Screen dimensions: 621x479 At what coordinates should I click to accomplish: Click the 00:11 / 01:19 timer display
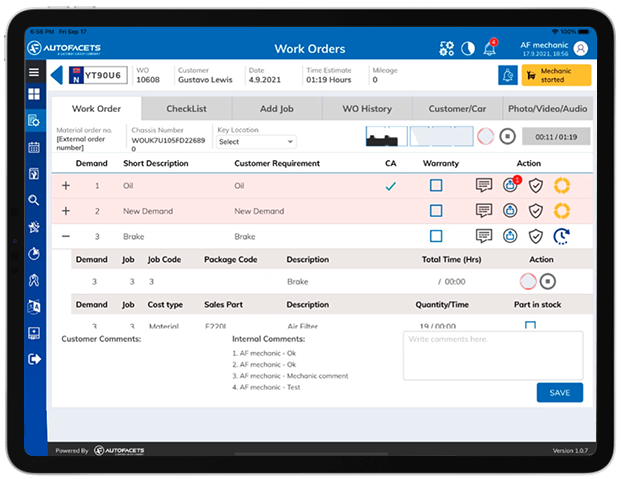point(556,137)
